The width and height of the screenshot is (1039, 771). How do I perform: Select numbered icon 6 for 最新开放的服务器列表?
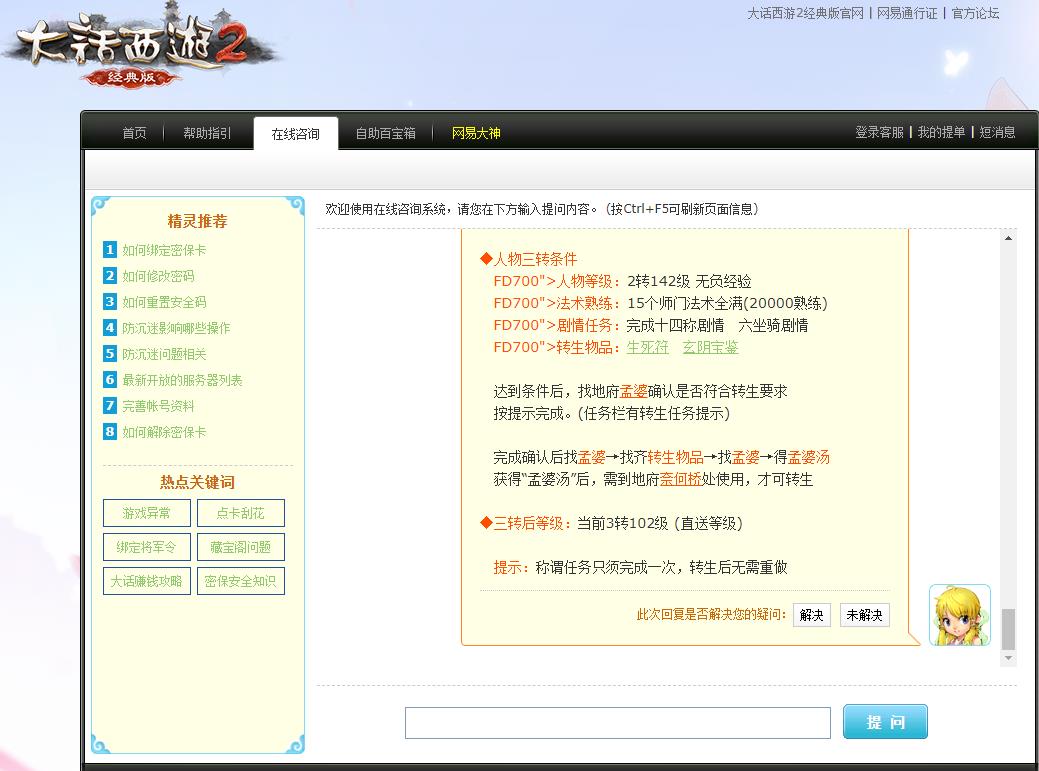(x=109, y=381)
